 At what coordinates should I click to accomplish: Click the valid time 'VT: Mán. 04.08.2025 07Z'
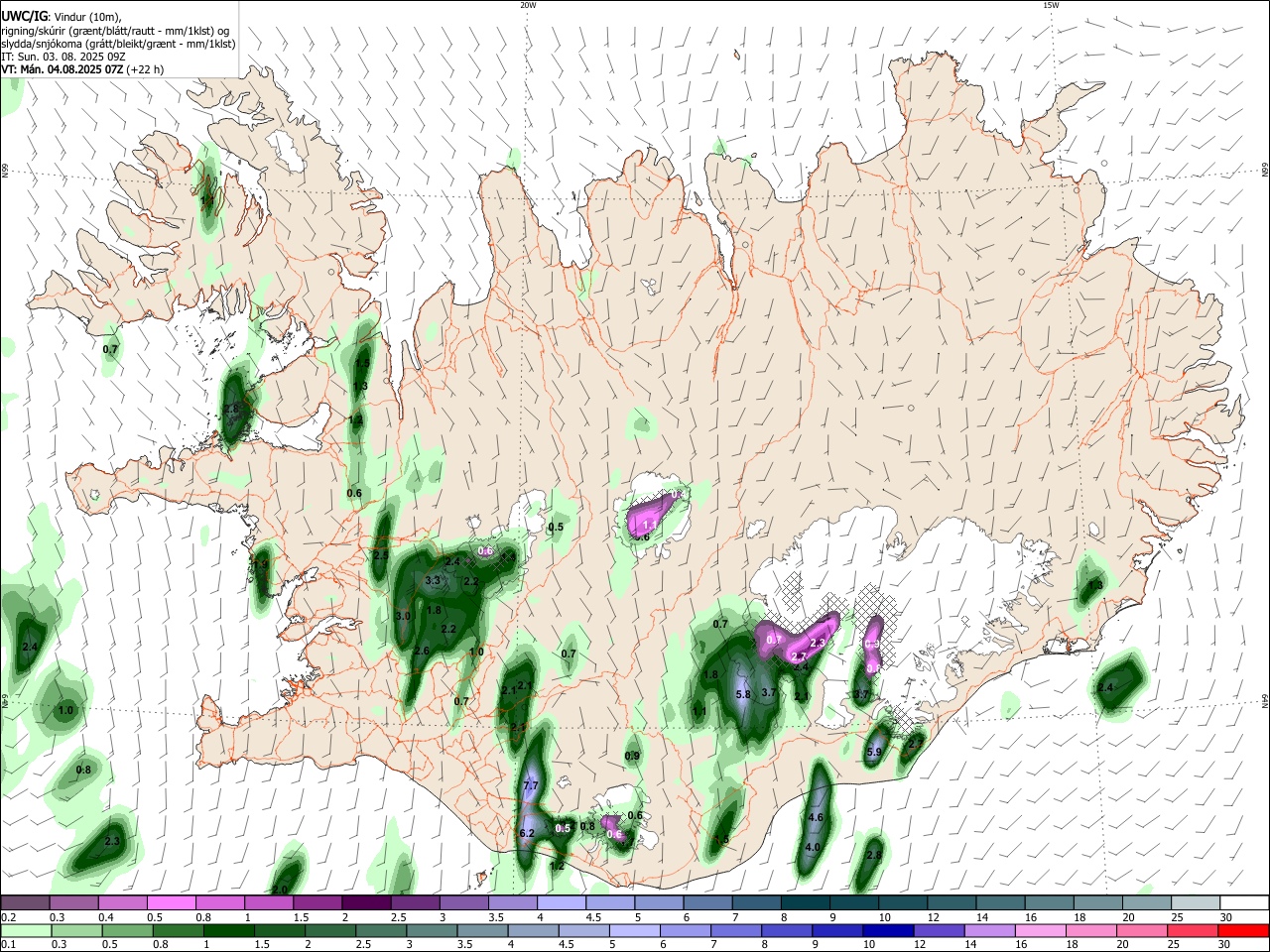(62, 69)
